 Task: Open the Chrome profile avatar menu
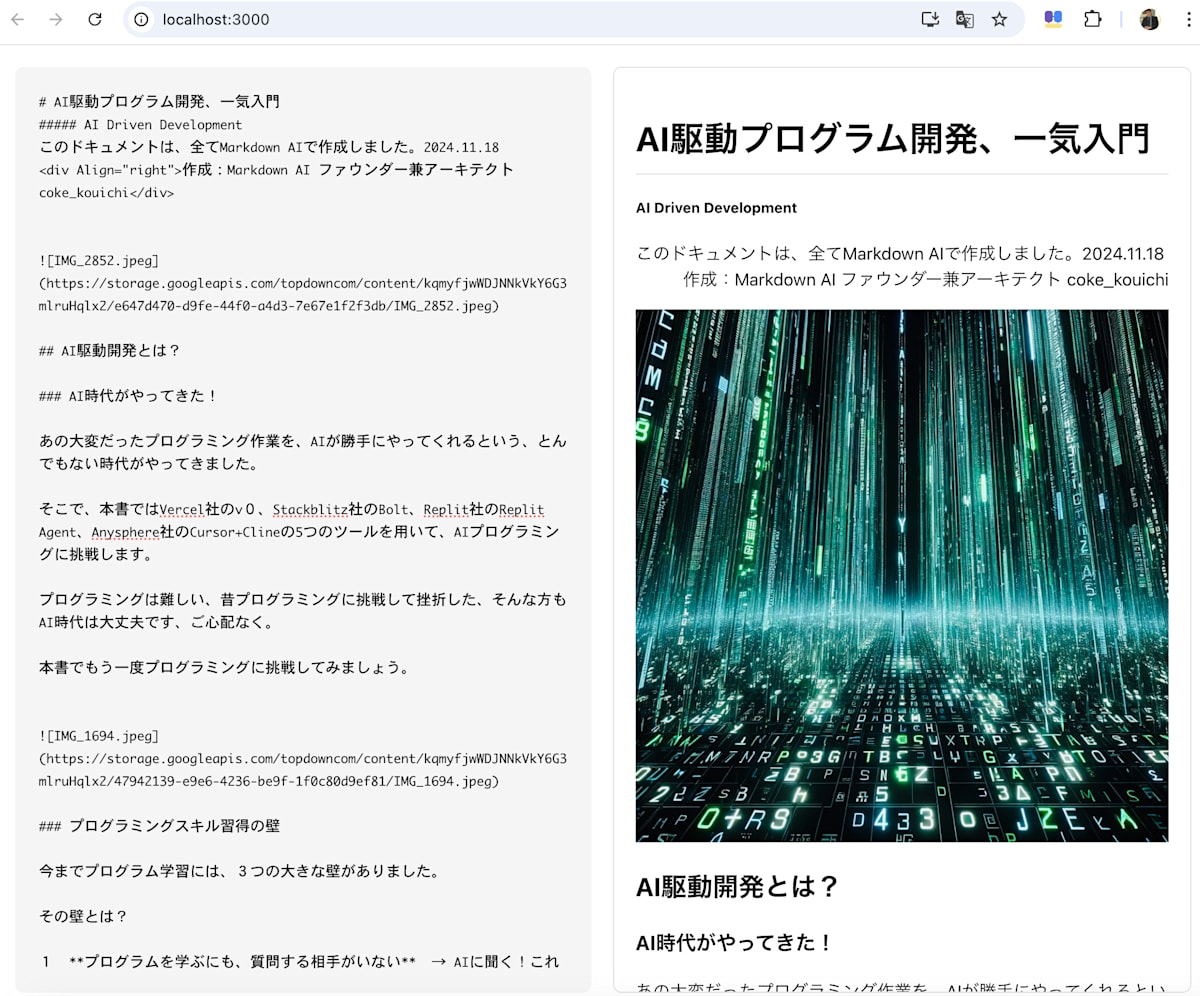[1149, 19]
